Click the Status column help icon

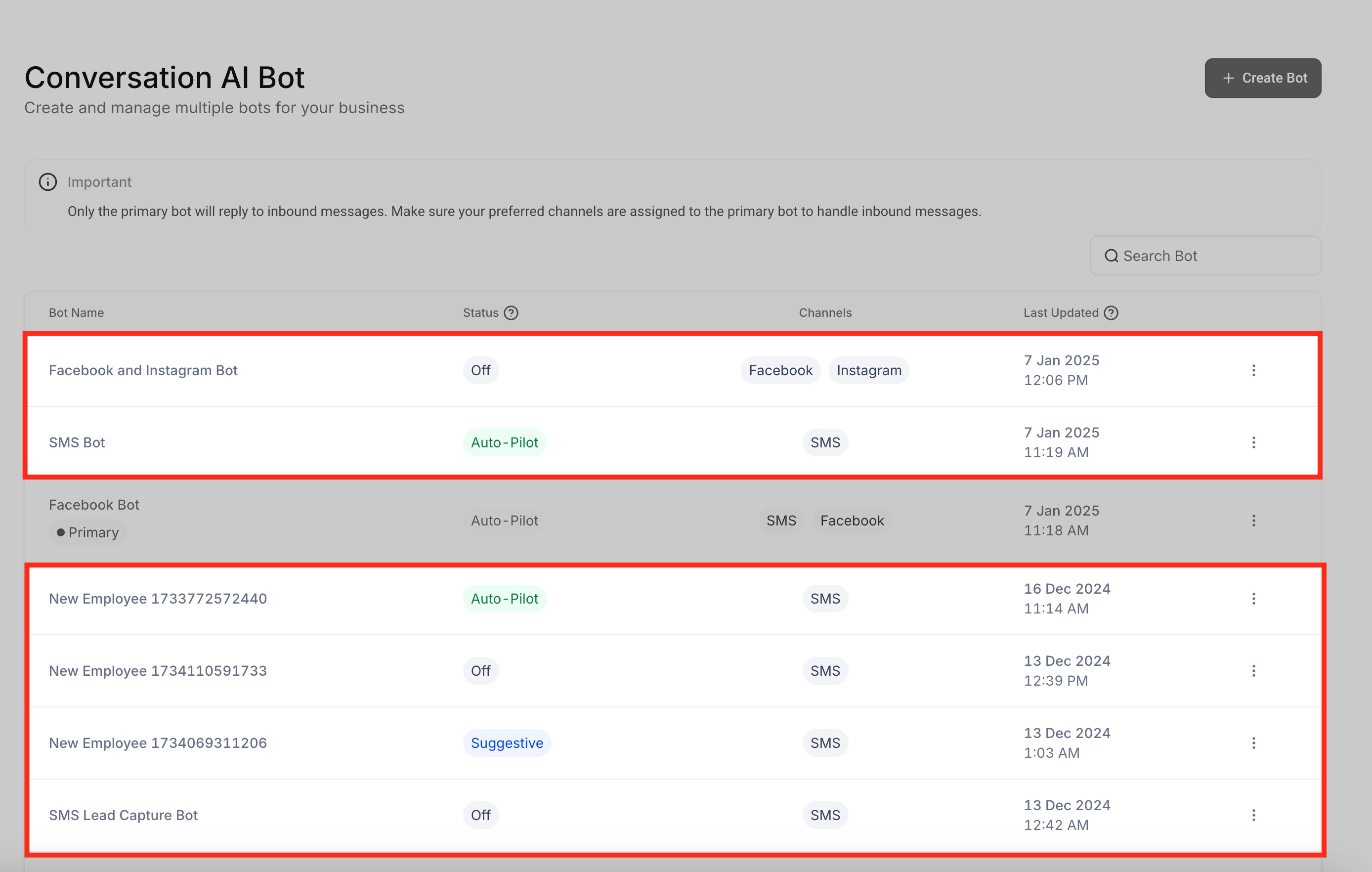pyautogui.click(x=511, y=313)
